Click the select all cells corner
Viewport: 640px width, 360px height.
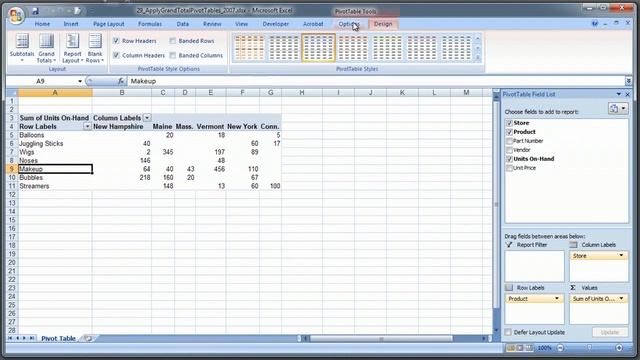click(13, 93)
